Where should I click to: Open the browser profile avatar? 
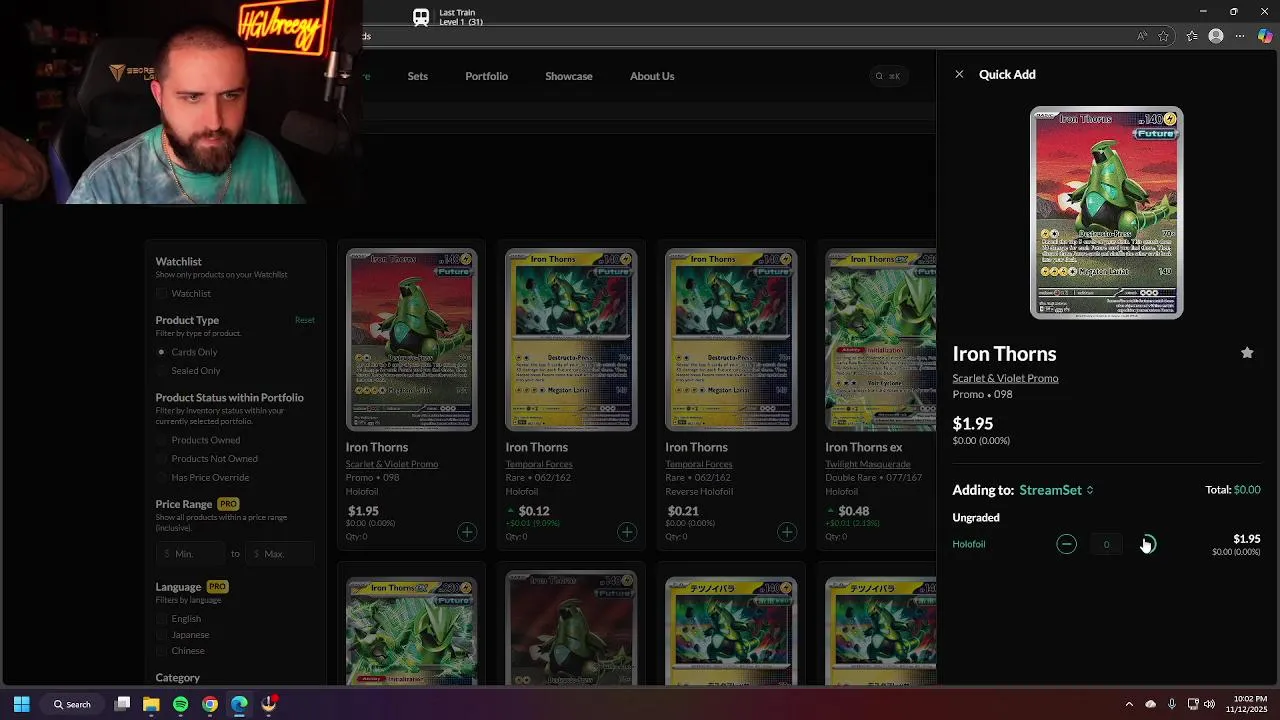(x=1216, y=36)
